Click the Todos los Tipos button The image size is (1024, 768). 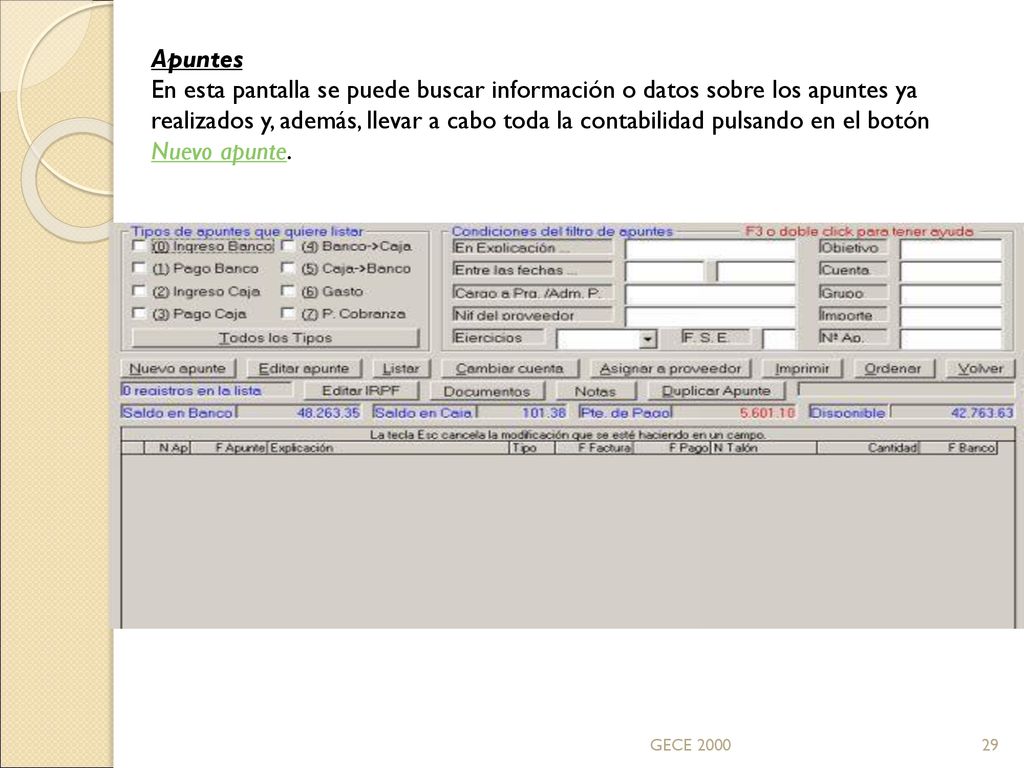tap(275, 338)
